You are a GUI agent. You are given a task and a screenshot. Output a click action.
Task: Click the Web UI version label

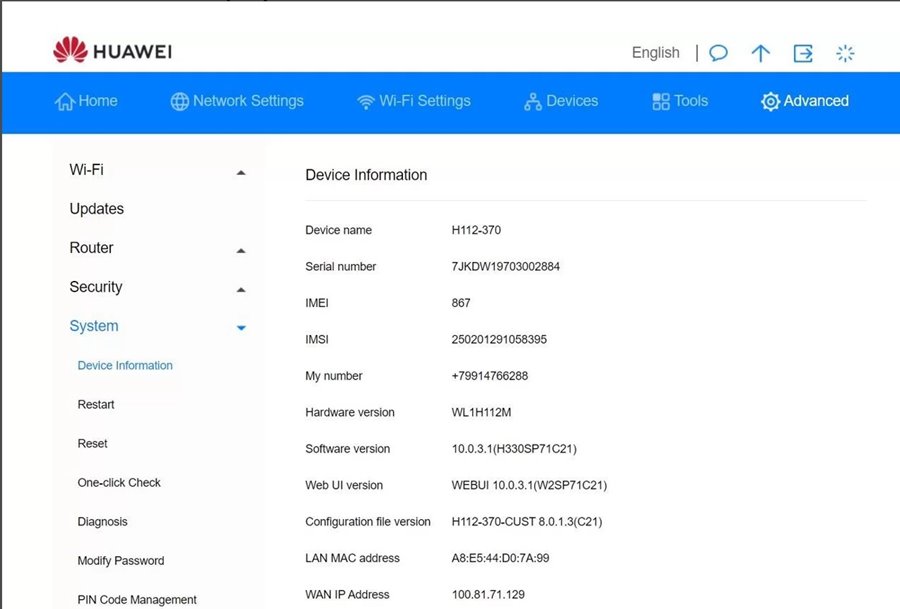tap(344, 485)
